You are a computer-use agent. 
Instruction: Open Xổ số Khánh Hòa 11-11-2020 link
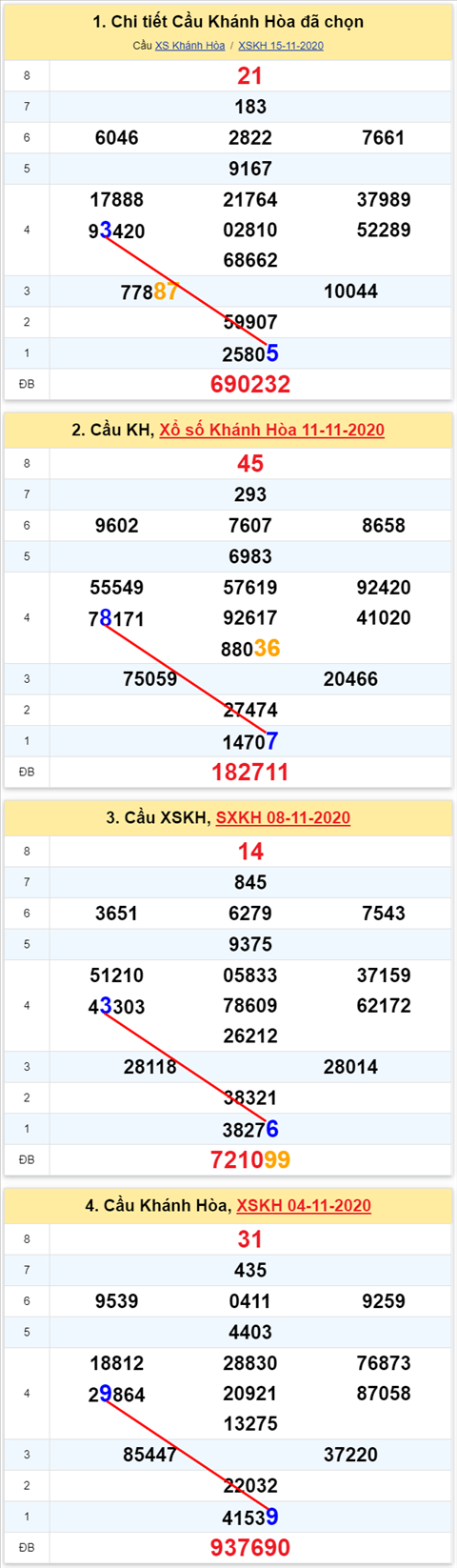pyautogui.click(x=272, y=430)
